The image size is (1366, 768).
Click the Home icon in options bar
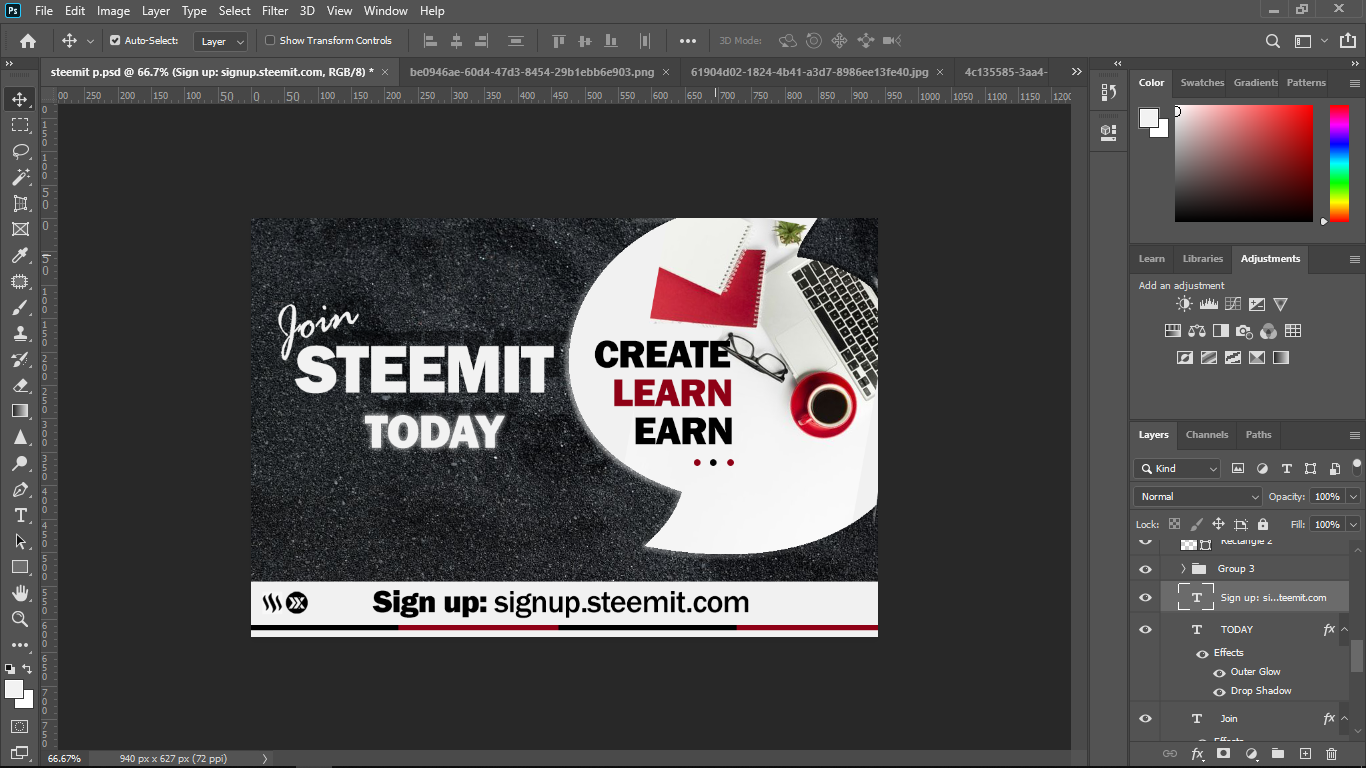coord(28,41)
